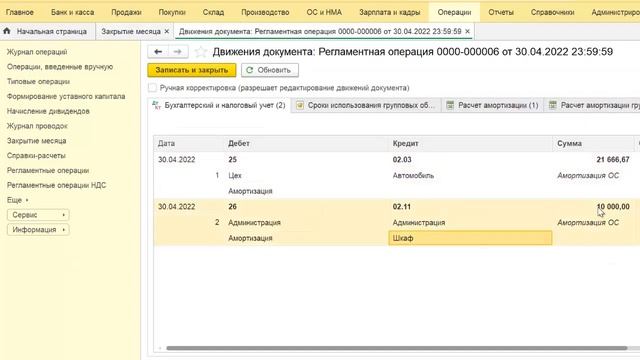Enable Ручная корректировка checkbox
Viewport: 640px width, 360px height.
(152, 88)
